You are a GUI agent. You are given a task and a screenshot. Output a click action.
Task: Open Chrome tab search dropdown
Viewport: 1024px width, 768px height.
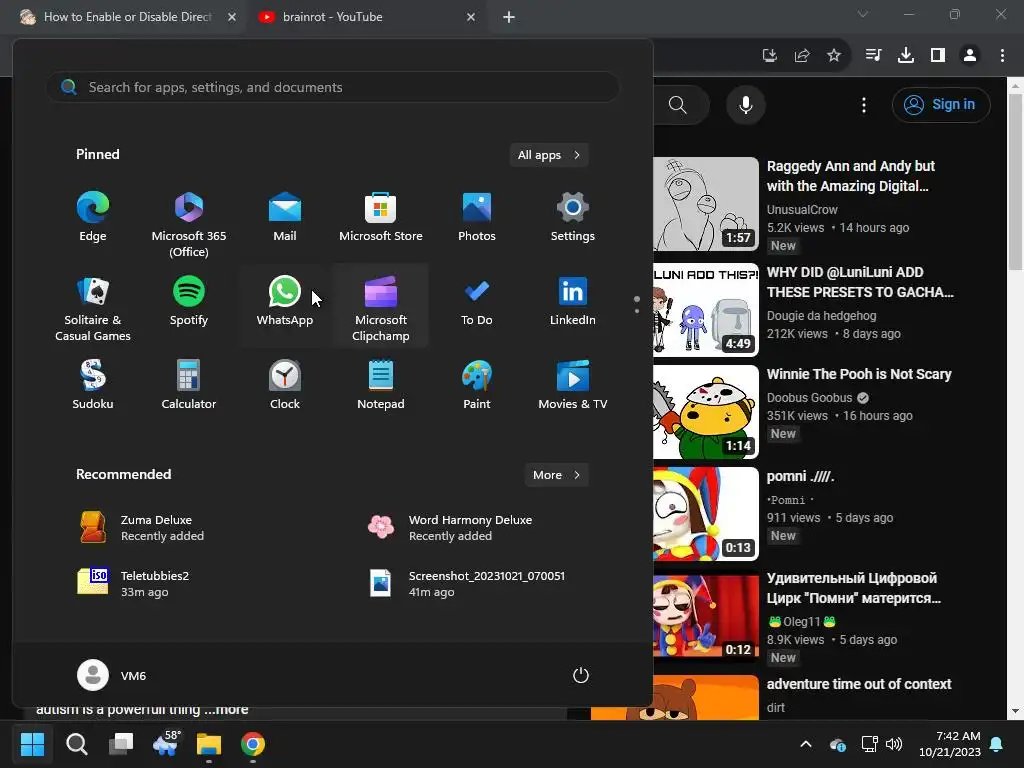863,14
